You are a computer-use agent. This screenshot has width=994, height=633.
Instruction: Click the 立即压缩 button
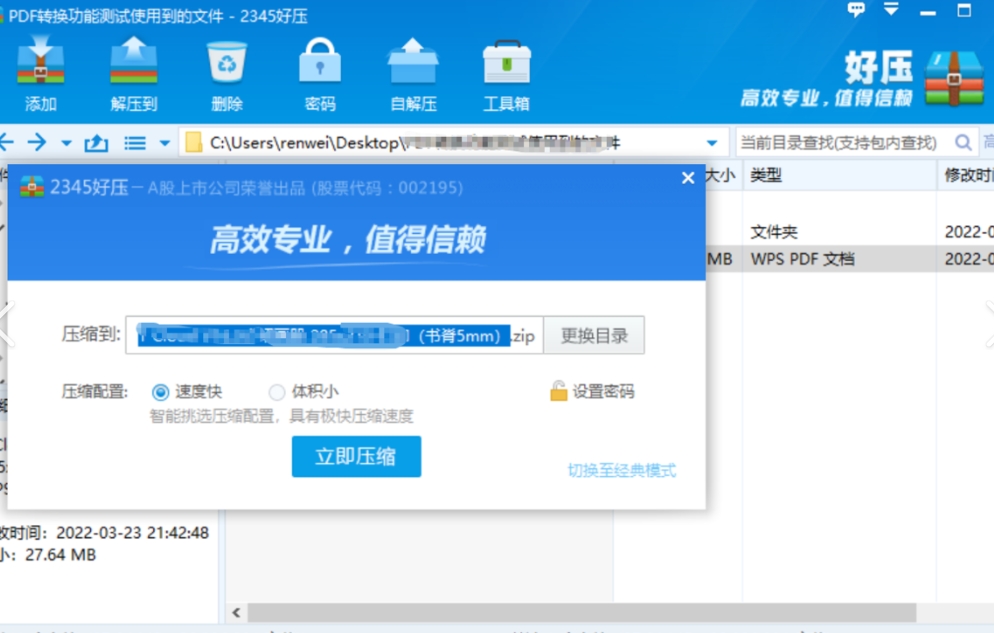pos(356,457)
